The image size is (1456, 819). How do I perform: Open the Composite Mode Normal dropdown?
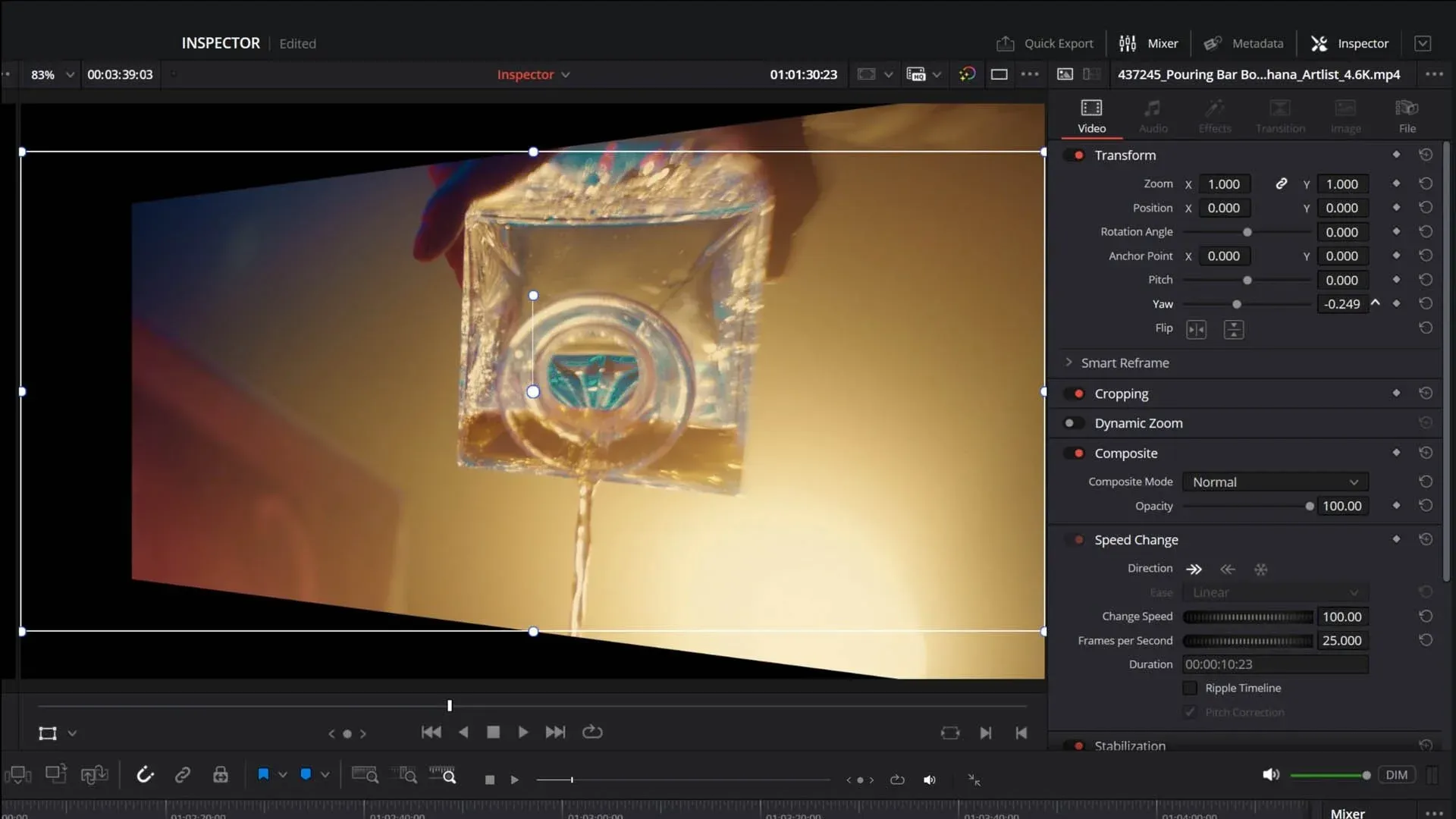(1275, 482)
